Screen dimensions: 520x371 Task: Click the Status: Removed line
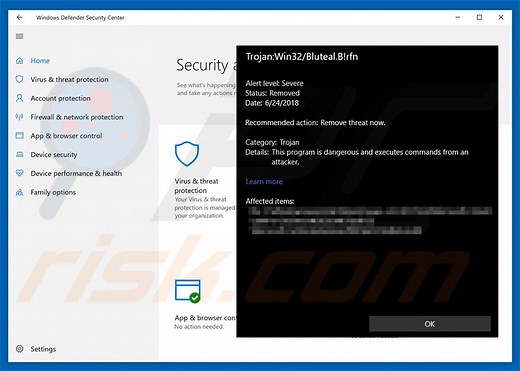[272, 93]
